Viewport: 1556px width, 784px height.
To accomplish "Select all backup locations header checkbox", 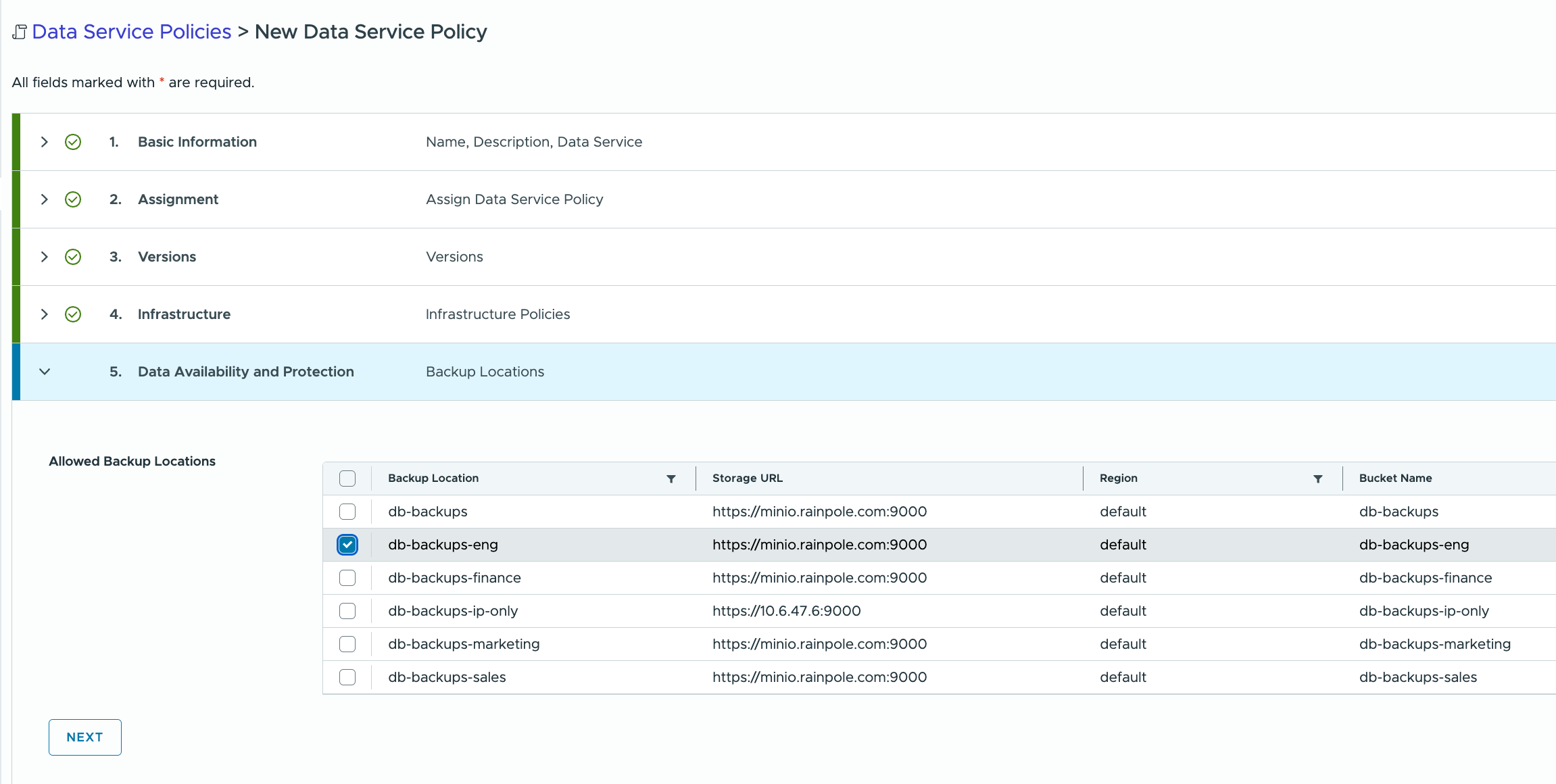I will coord(347,479).
